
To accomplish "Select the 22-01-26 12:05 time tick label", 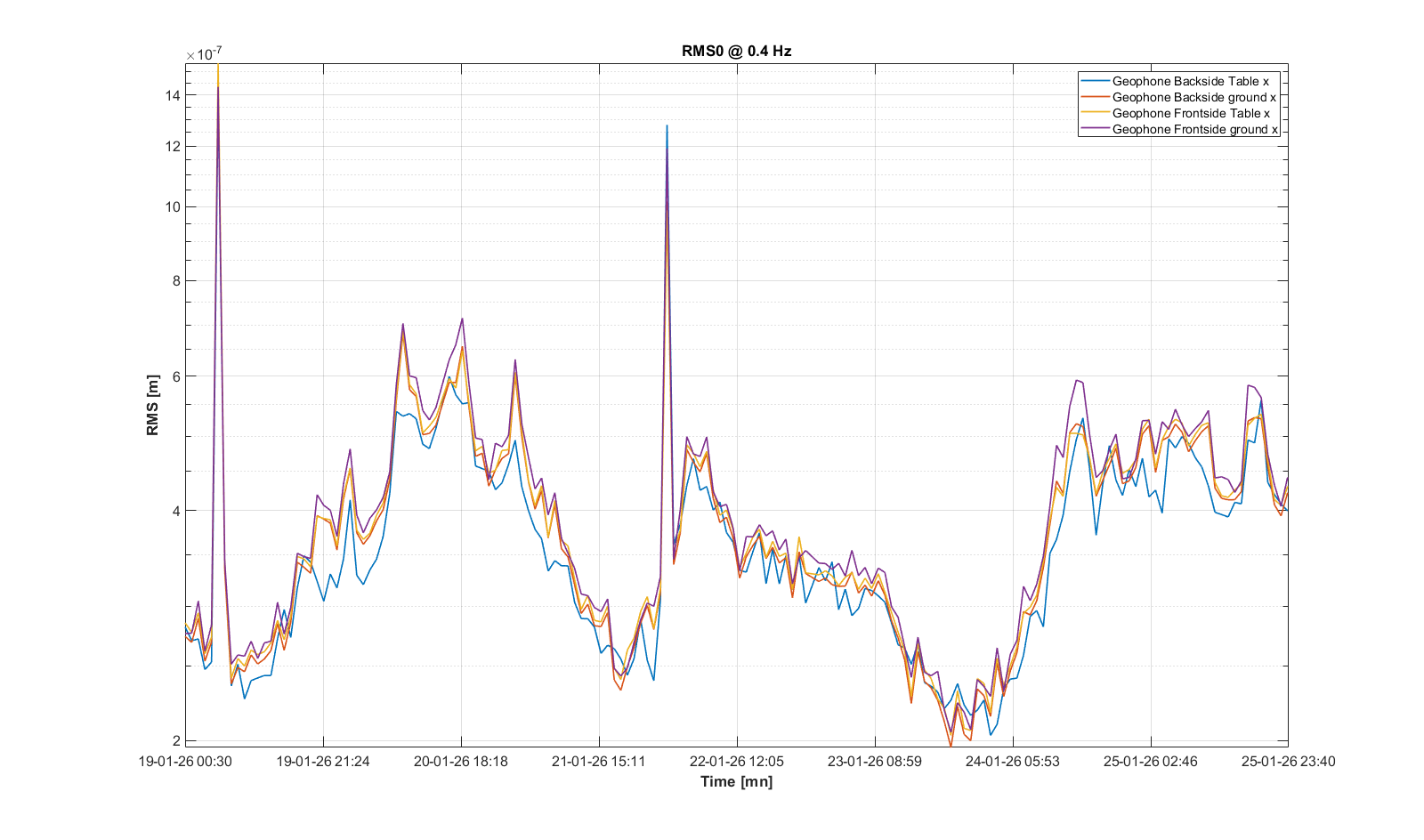I will [737, 762].
